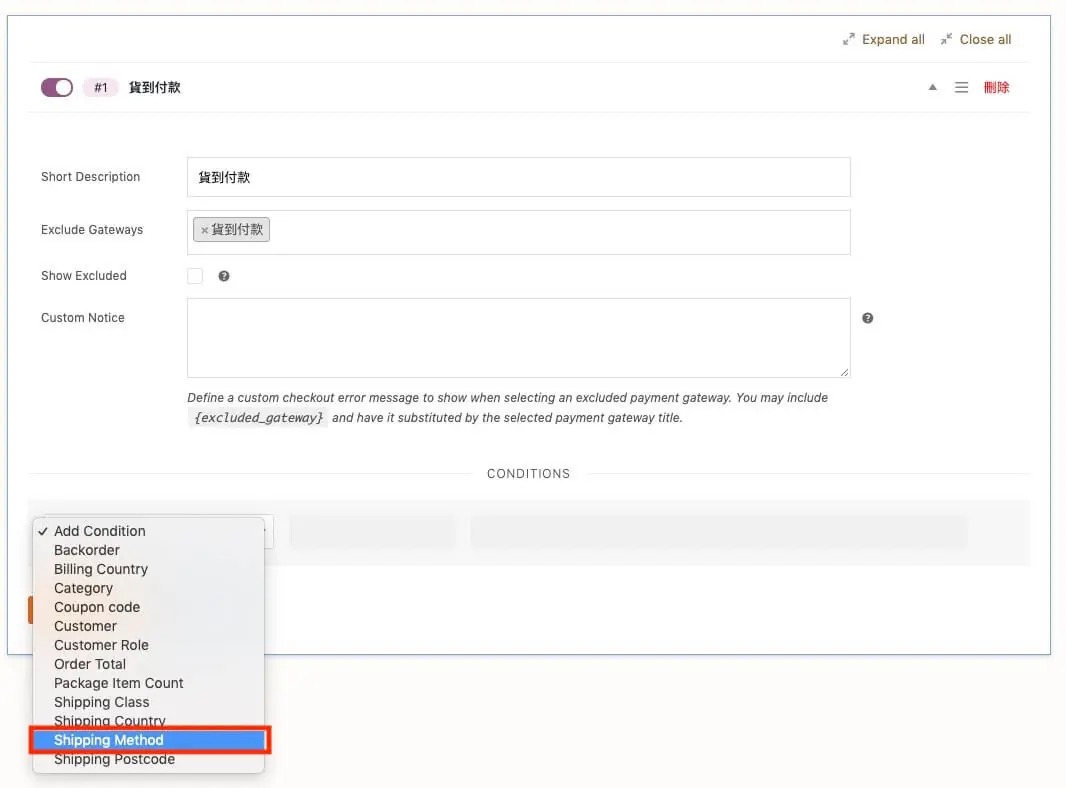Choose Shipping Country condition
This screenshot has width=1066, height=788.
click(149, 720)
